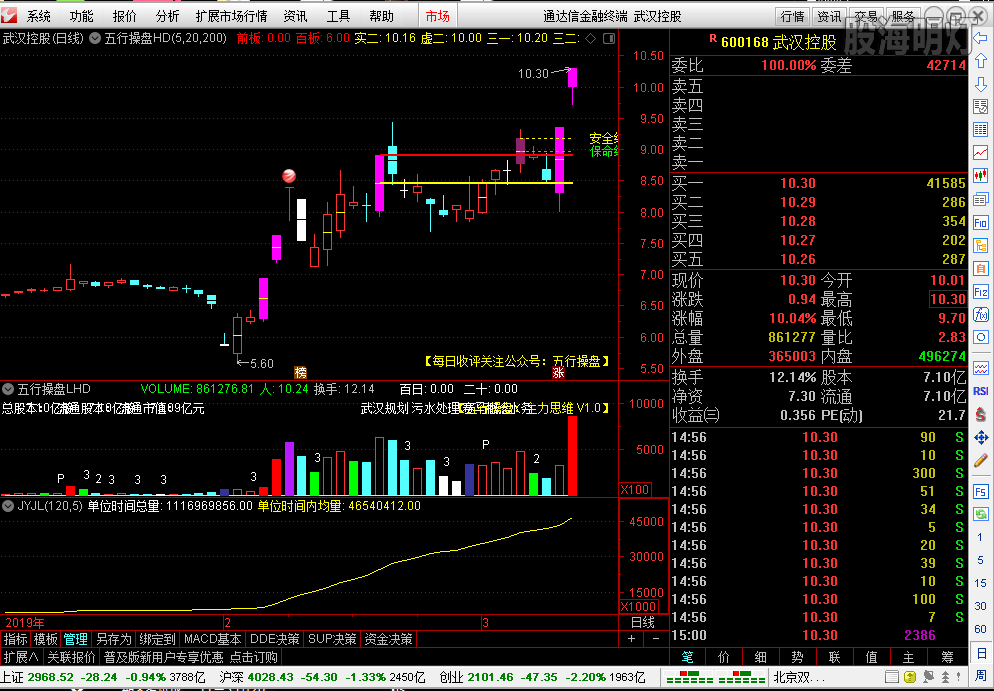Click the diamond icon in chart header
This screenshot has width=994, height=691.
591,39
